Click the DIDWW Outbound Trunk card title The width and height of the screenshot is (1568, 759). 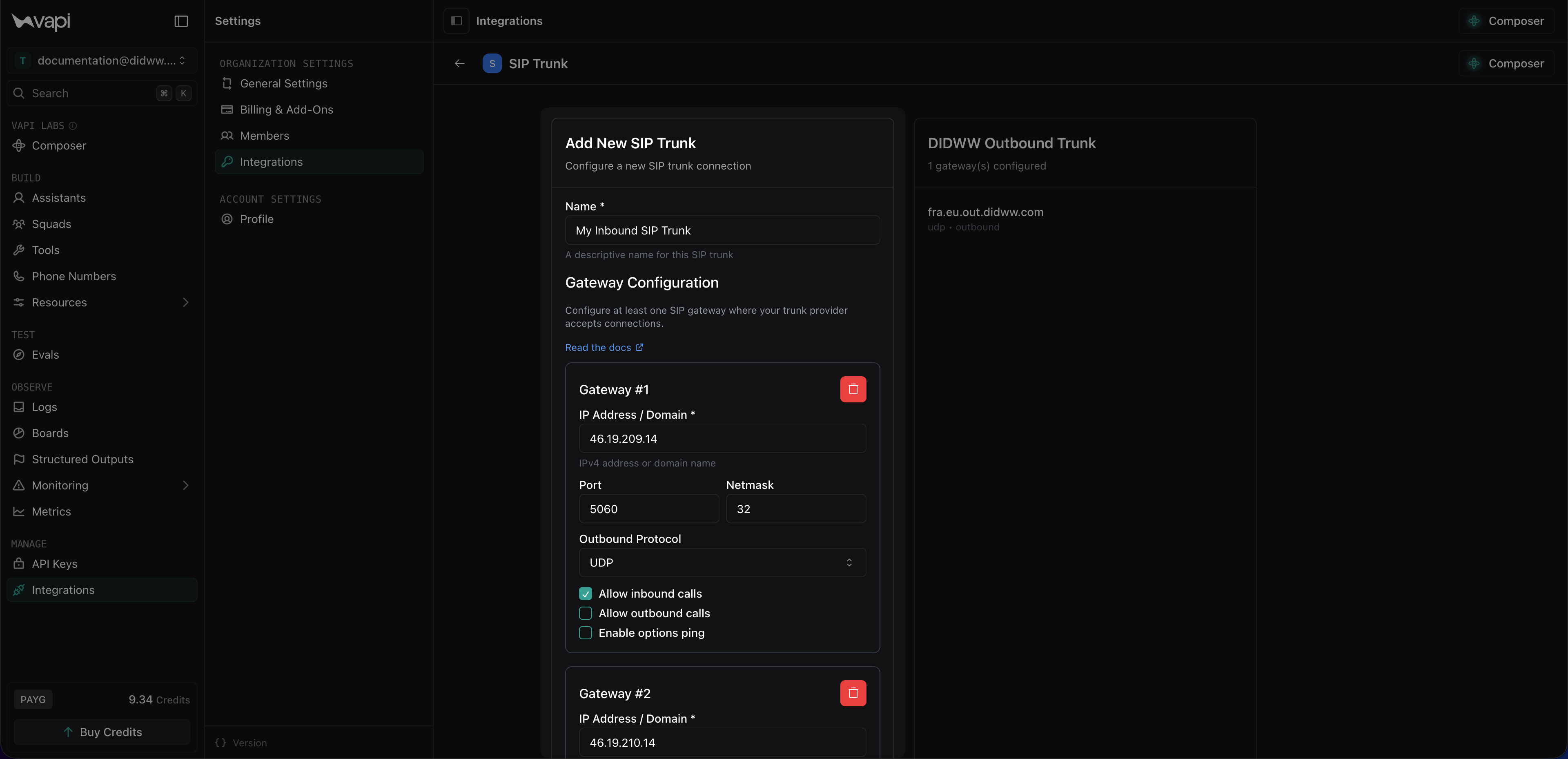coord(1012,143)
